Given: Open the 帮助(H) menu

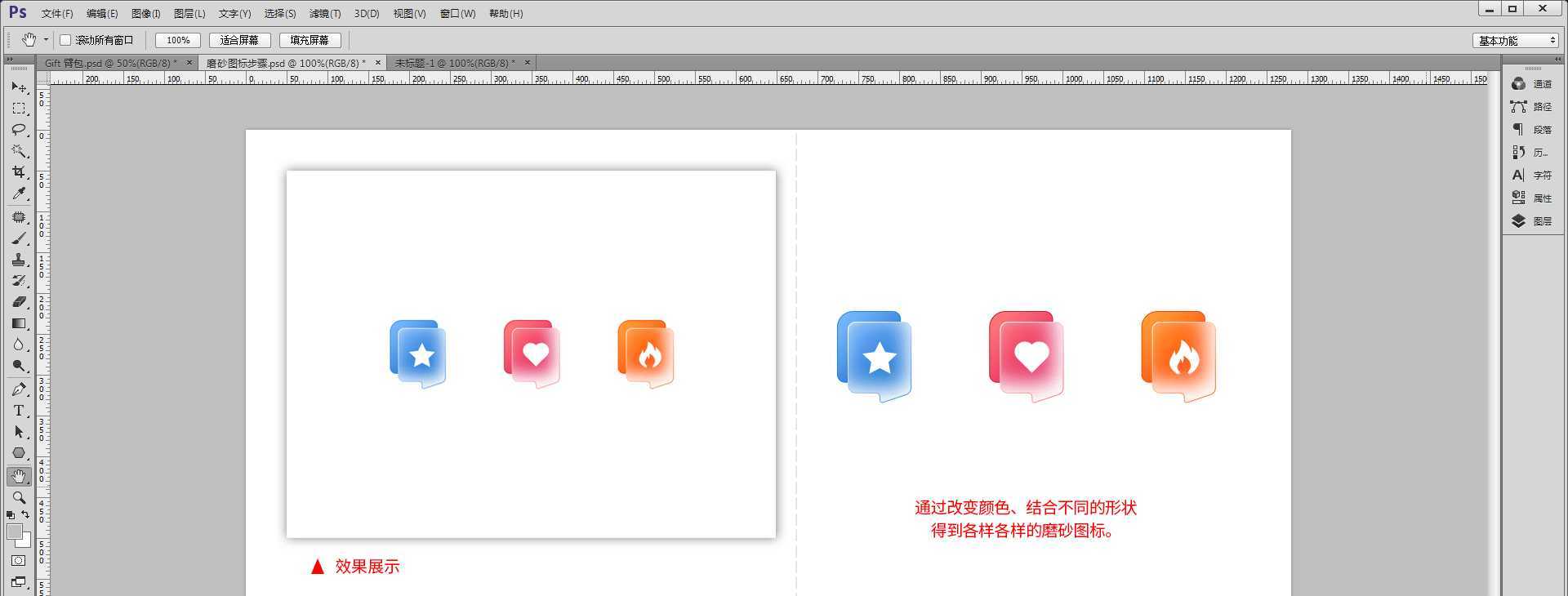Looking at the screenshot, I should [506, 14].
